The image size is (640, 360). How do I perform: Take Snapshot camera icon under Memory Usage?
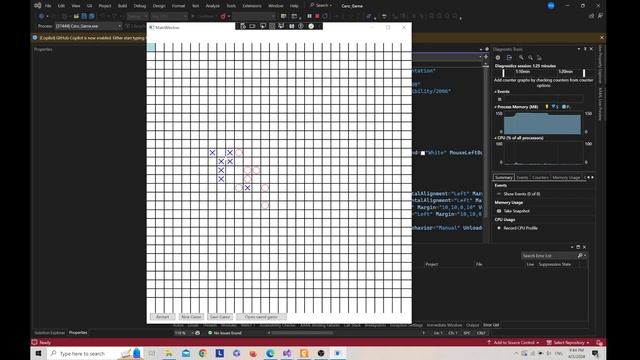(499, 211)
